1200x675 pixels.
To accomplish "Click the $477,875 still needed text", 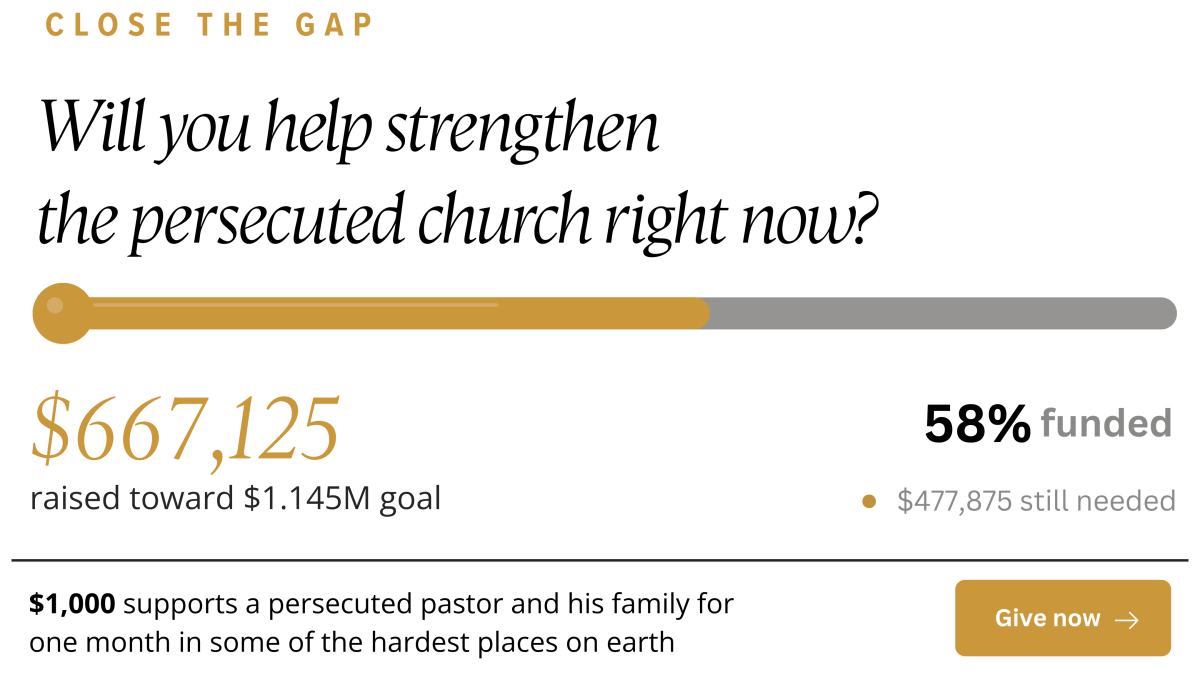I will [x=1036, y=500].
